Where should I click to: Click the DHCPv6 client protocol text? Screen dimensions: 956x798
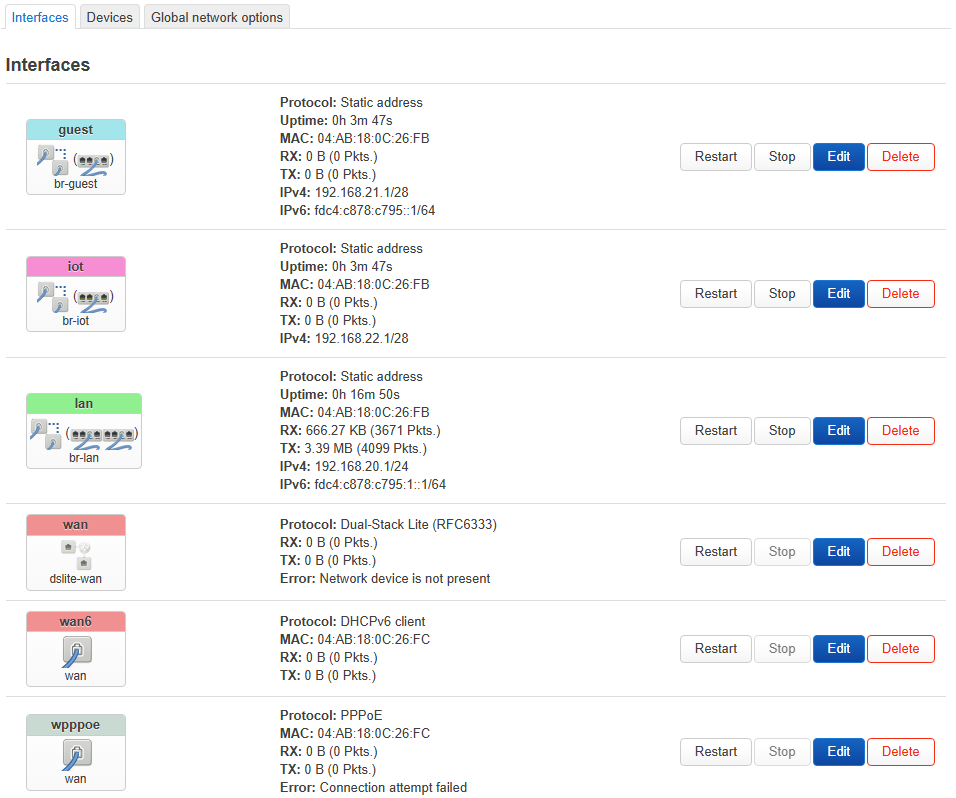click(x=383, y=621)
